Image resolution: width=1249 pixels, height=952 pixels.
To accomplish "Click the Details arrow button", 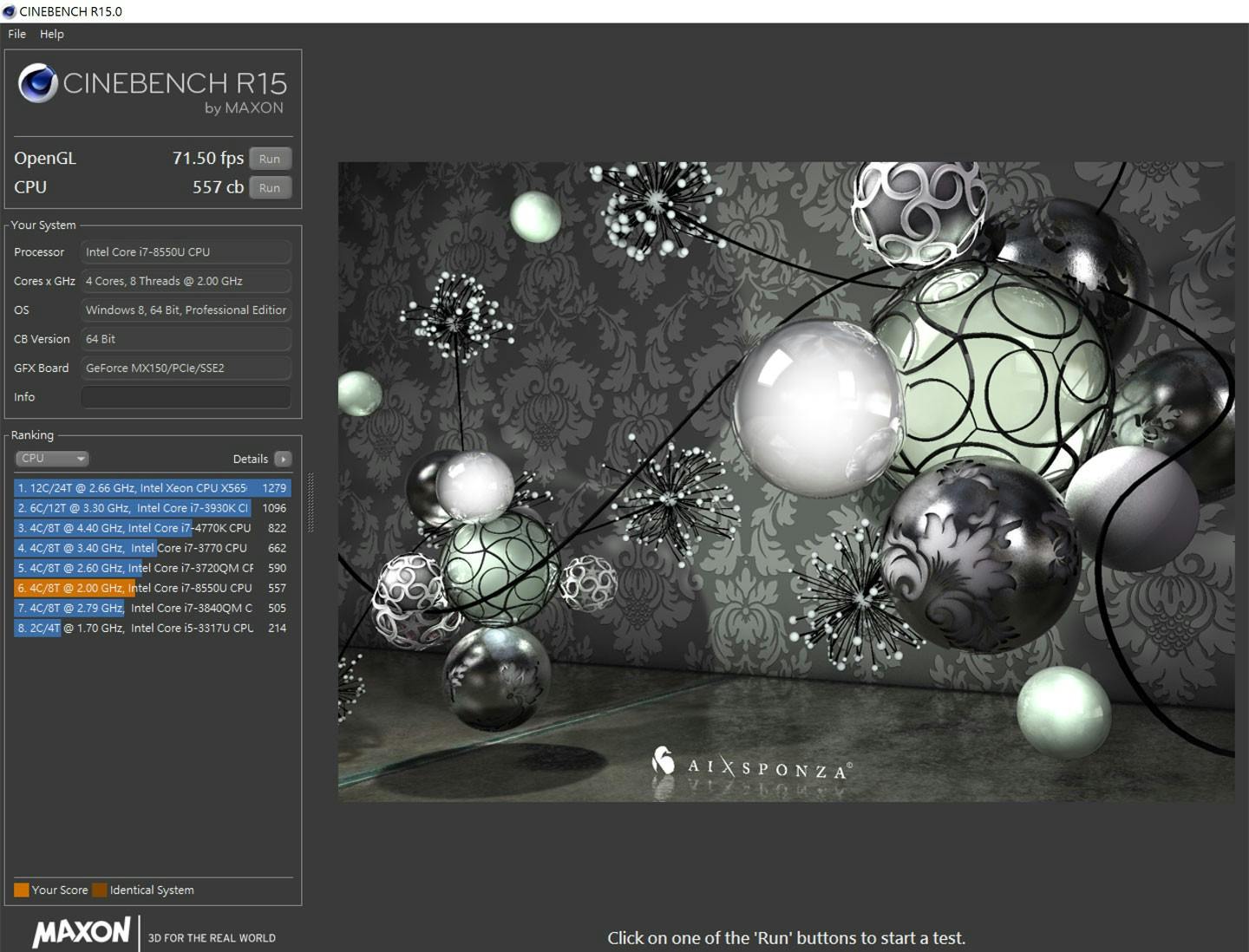I will [x=283, y=459].
